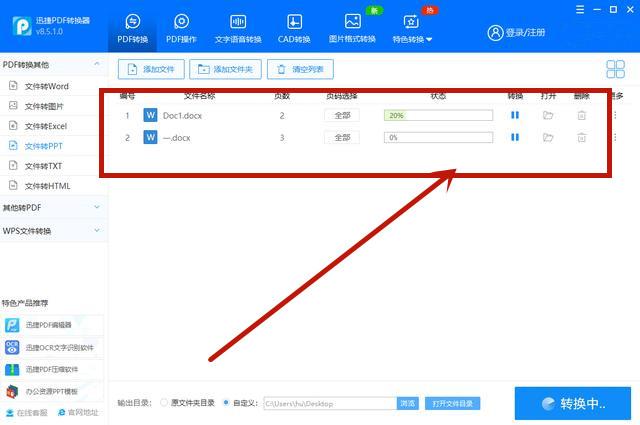Select 文件转PPT in sidebar
The width and height of the screenshot is (640, 425).
tap(44, 146)
